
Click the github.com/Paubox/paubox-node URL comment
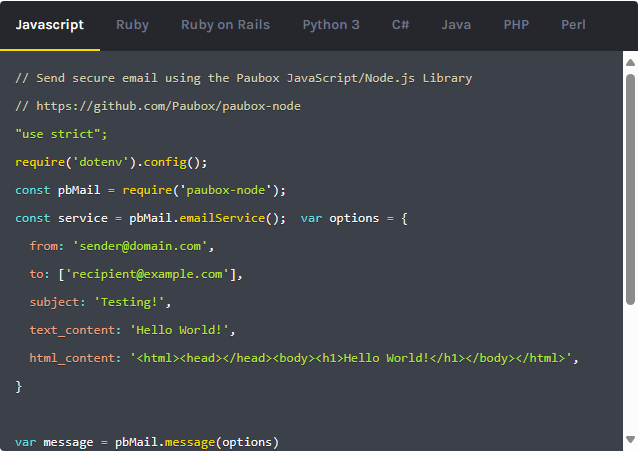[x=158, y=106]
